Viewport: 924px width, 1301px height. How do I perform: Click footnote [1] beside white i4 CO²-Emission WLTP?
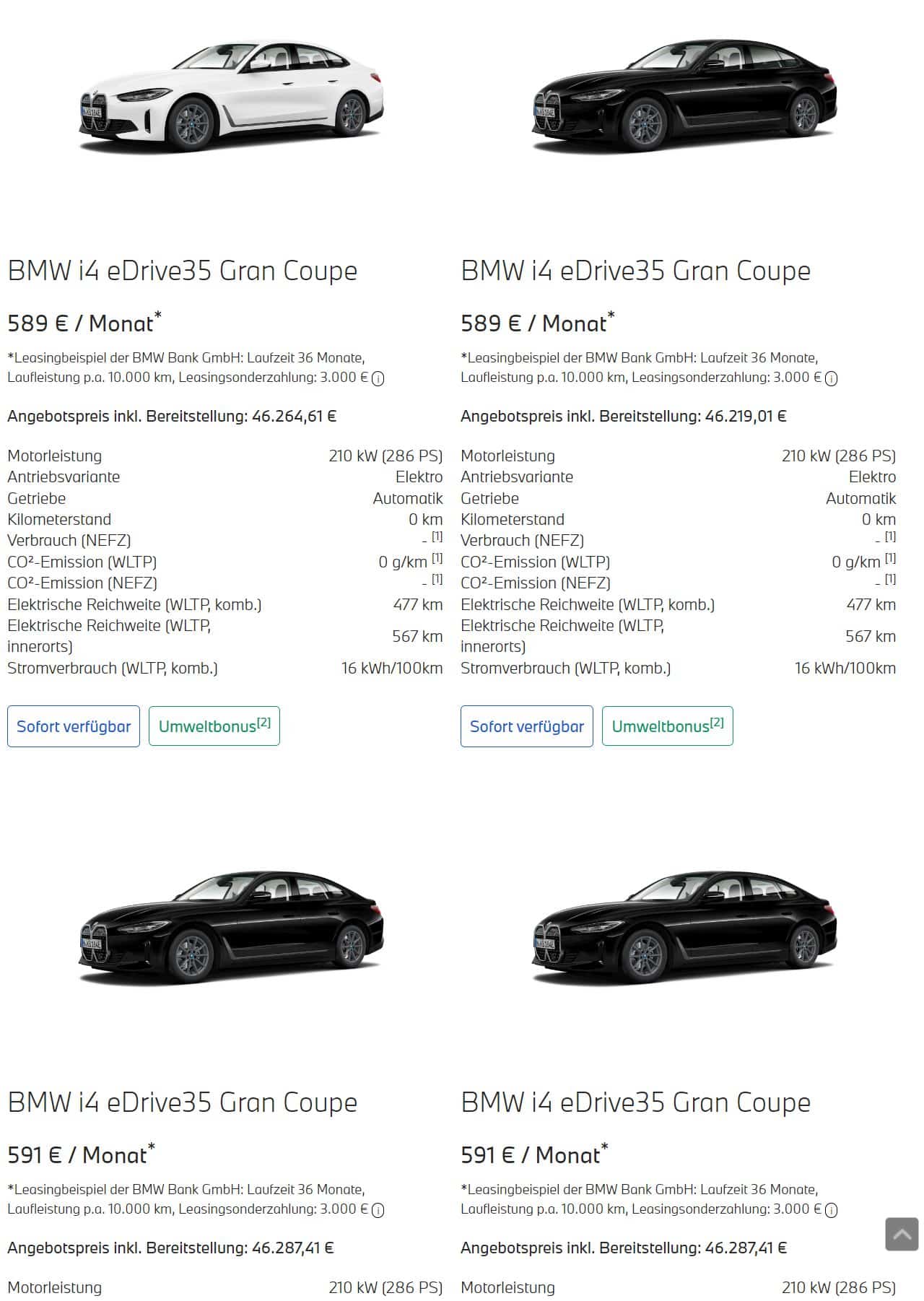click(437, 558)
